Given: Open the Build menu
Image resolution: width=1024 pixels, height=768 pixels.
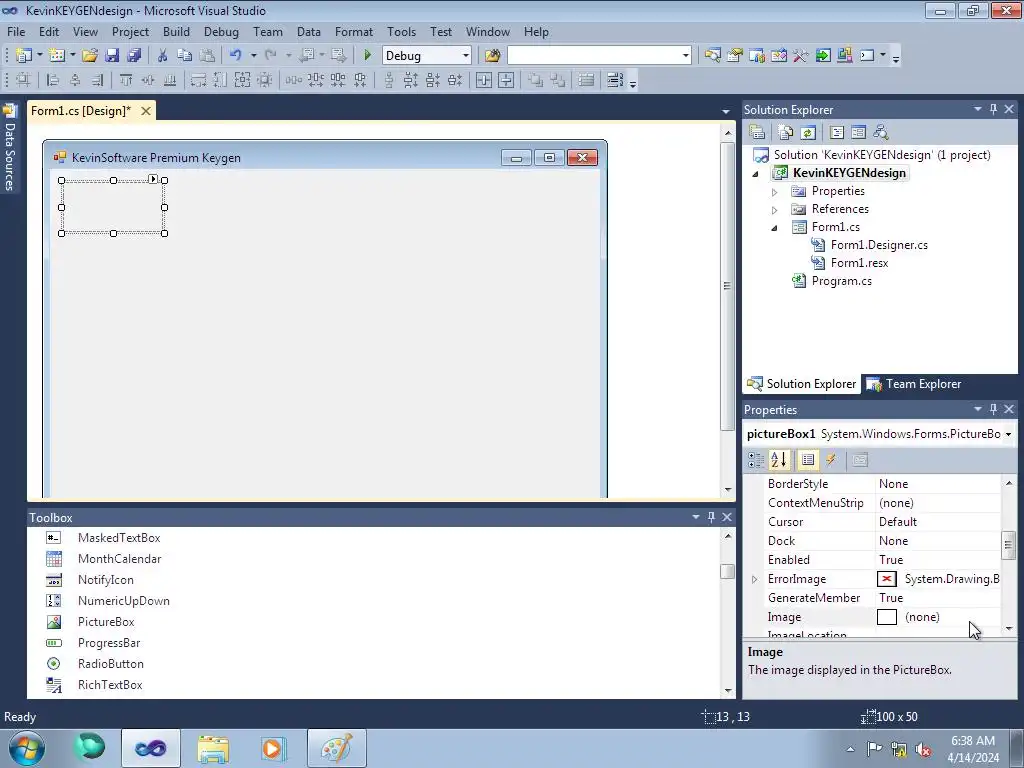Looking at the screenshot, I should point(176,31).
